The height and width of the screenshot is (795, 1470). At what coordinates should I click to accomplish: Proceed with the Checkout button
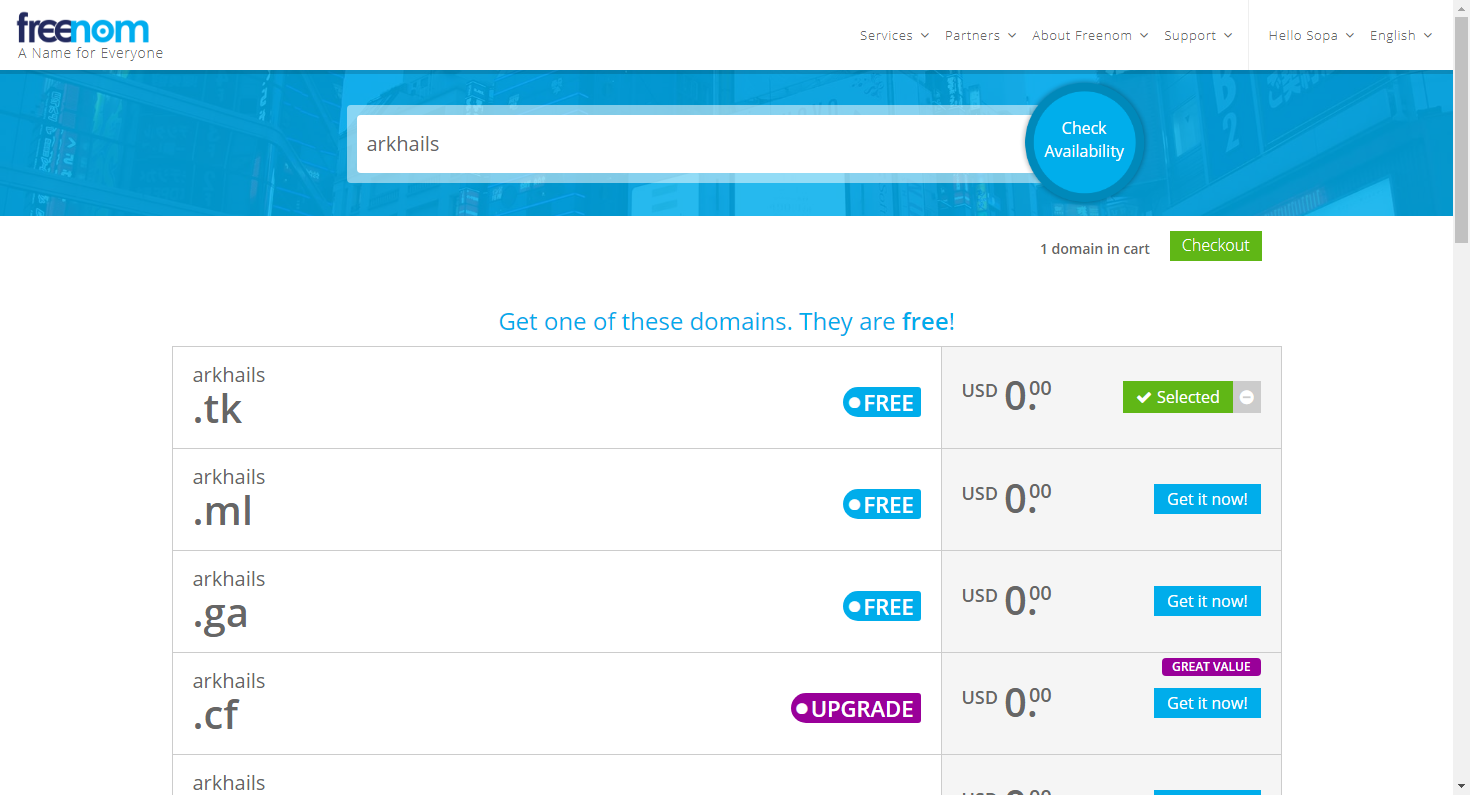[x=1216, y=246]
